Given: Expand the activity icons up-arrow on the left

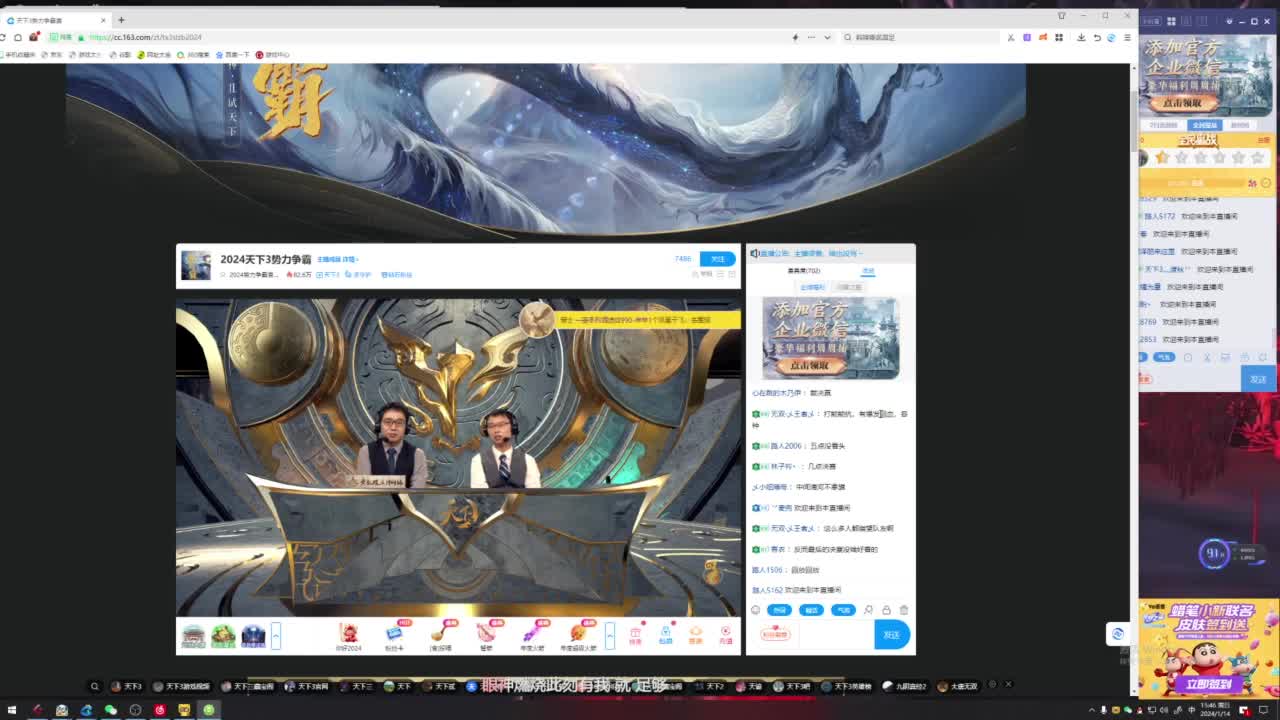Looking at the screenshot, I should tap(276, 634).
